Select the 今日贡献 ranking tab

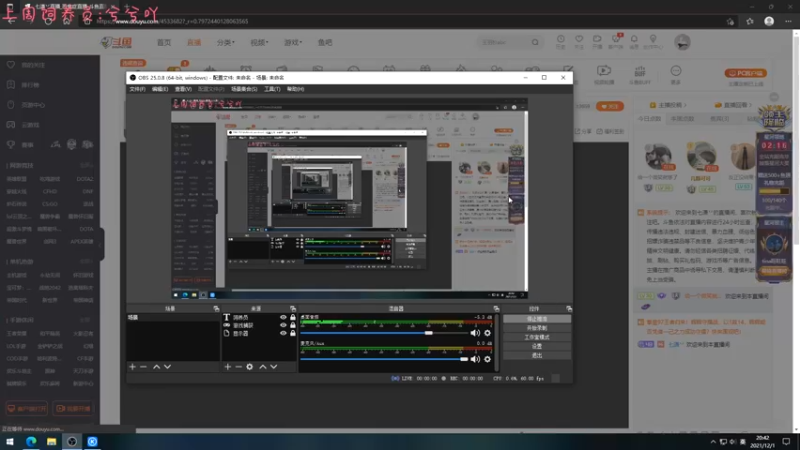pyautogui.click(x=649, y=119)
